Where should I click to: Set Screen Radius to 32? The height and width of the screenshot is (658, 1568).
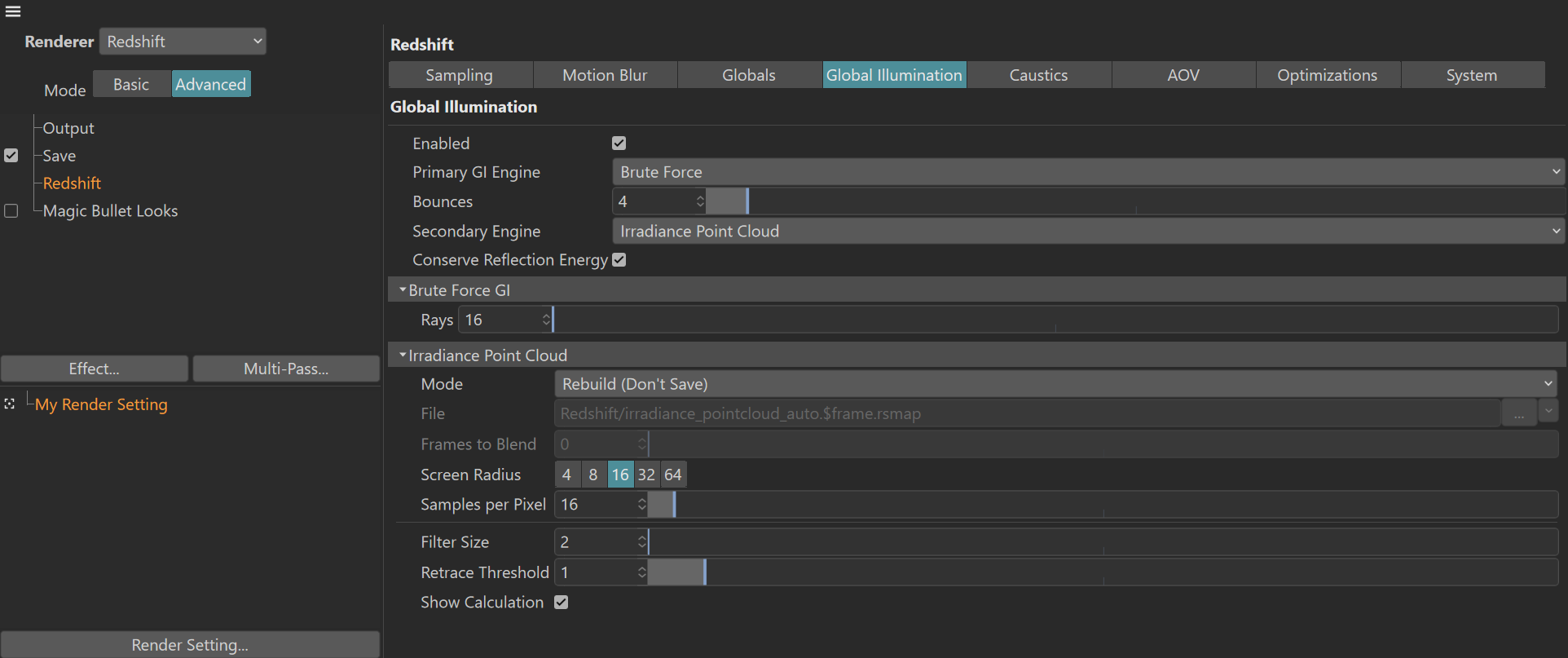[x=647, y=475]
